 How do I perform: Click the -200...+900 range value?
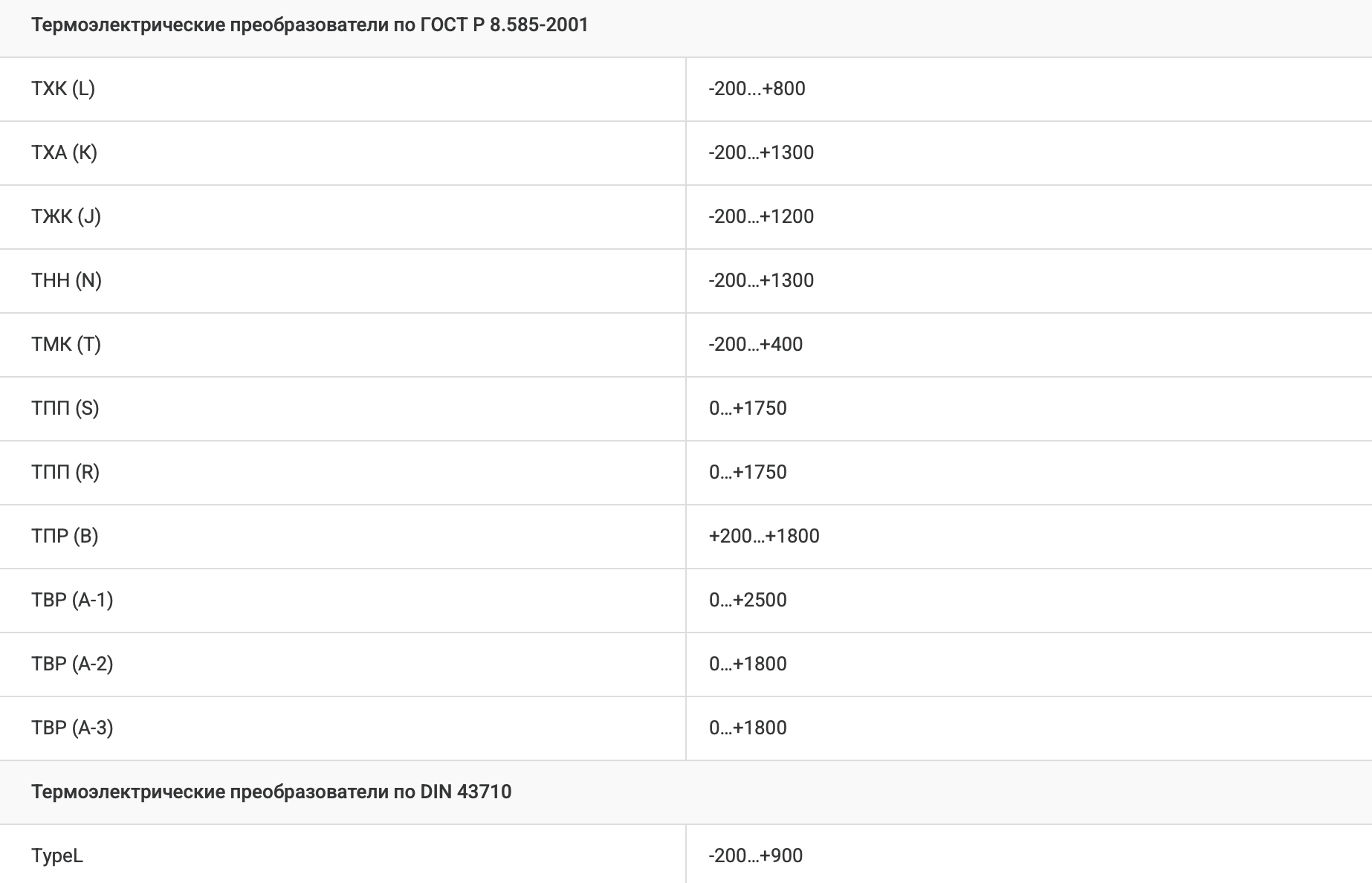755,856
